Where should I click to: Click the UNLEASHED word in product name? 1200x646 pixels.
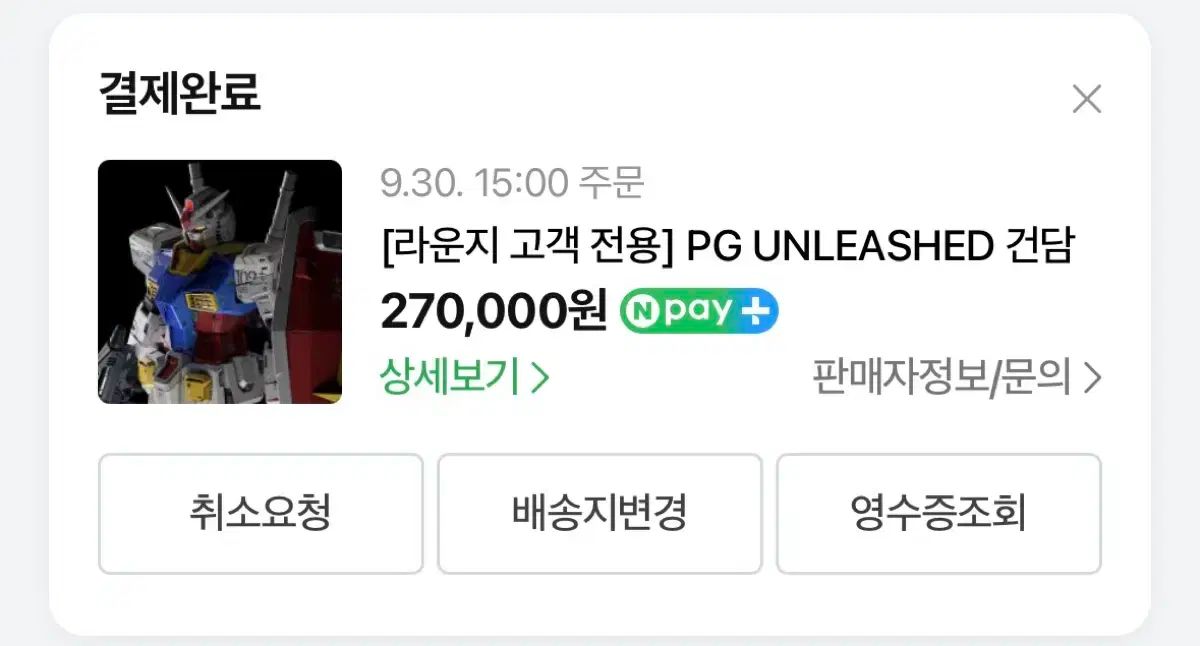click(873, 247)
